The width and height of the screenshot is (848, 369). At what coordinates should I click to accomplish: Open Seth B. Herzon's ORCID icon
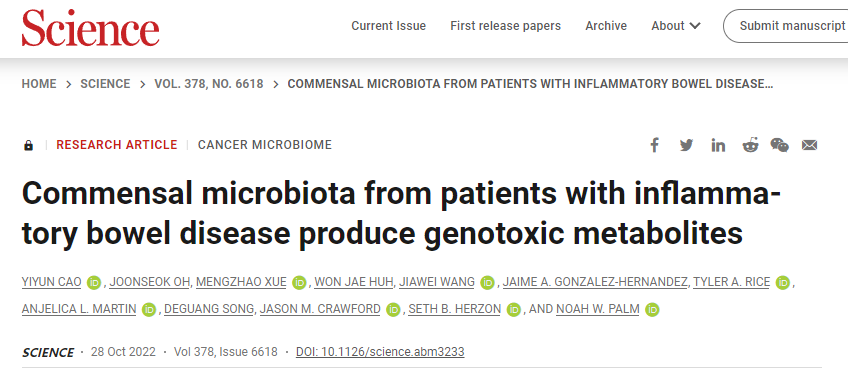coord(513,309)
